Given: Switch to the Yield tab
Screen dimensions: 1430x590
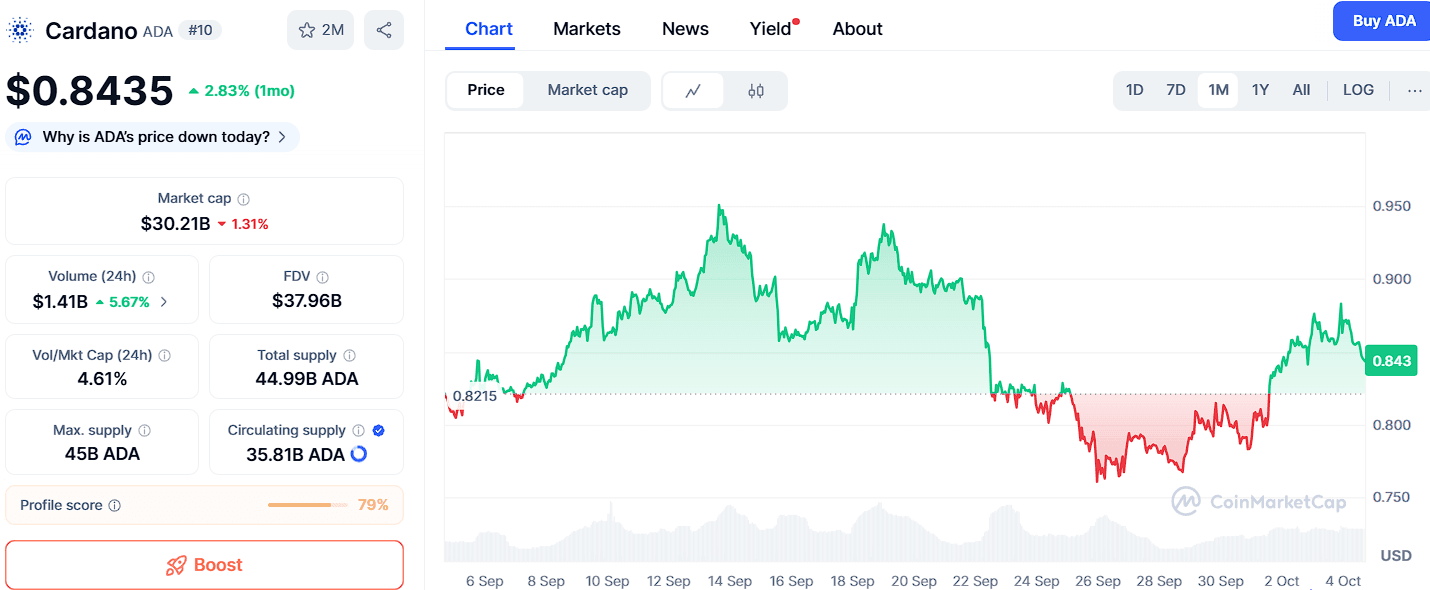Looking at the screenshot, I should tap(770, 29).
